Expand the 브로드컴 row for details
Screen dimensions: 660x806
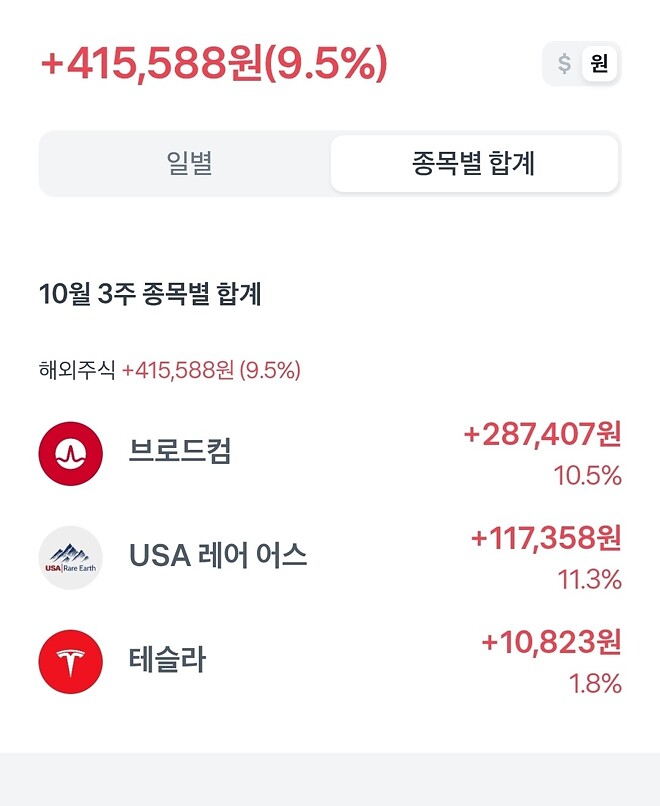(330, 452)
